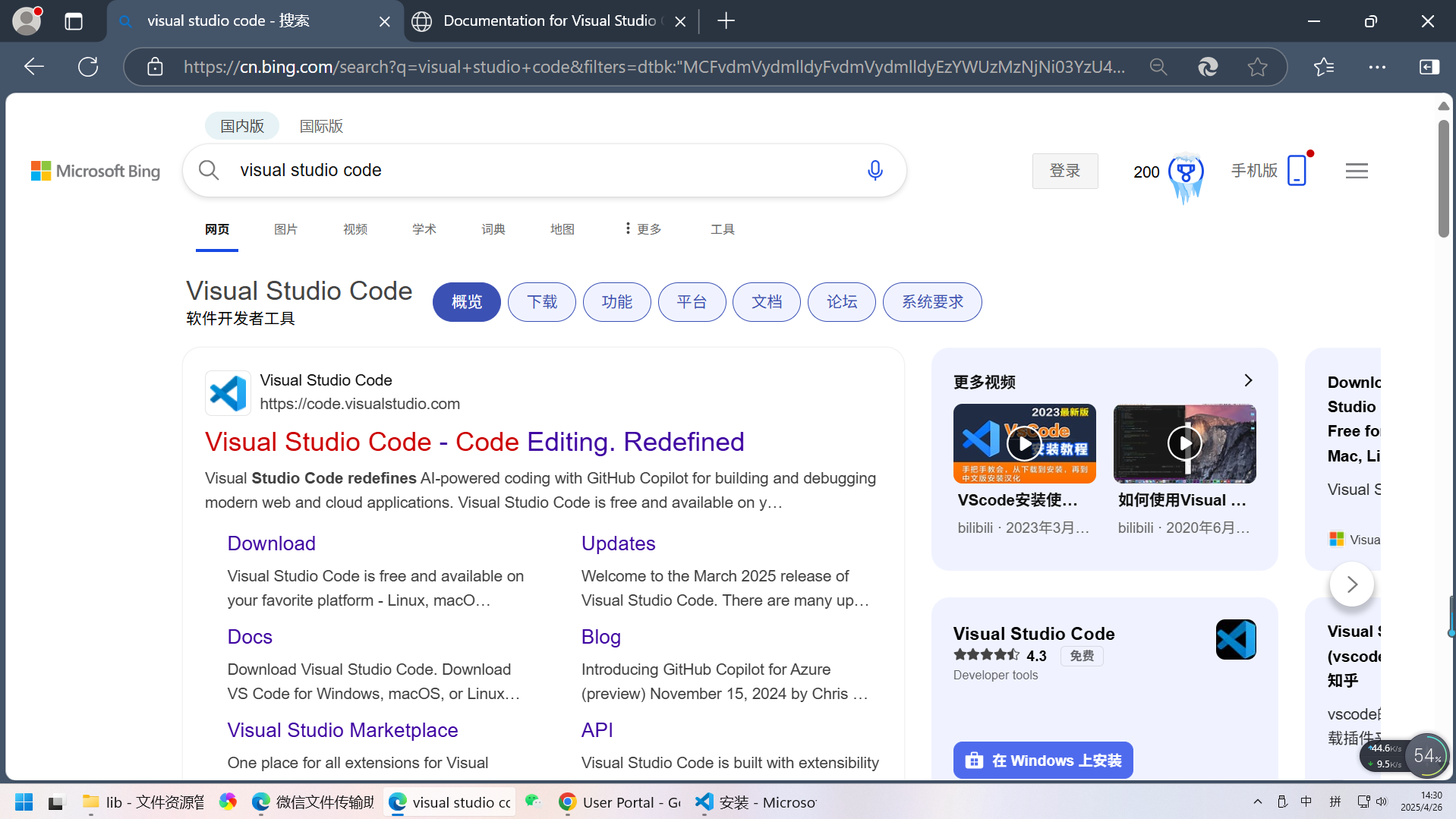
Task: Click the 登录 sign-in button
Action: click(x=1065, y=171)
